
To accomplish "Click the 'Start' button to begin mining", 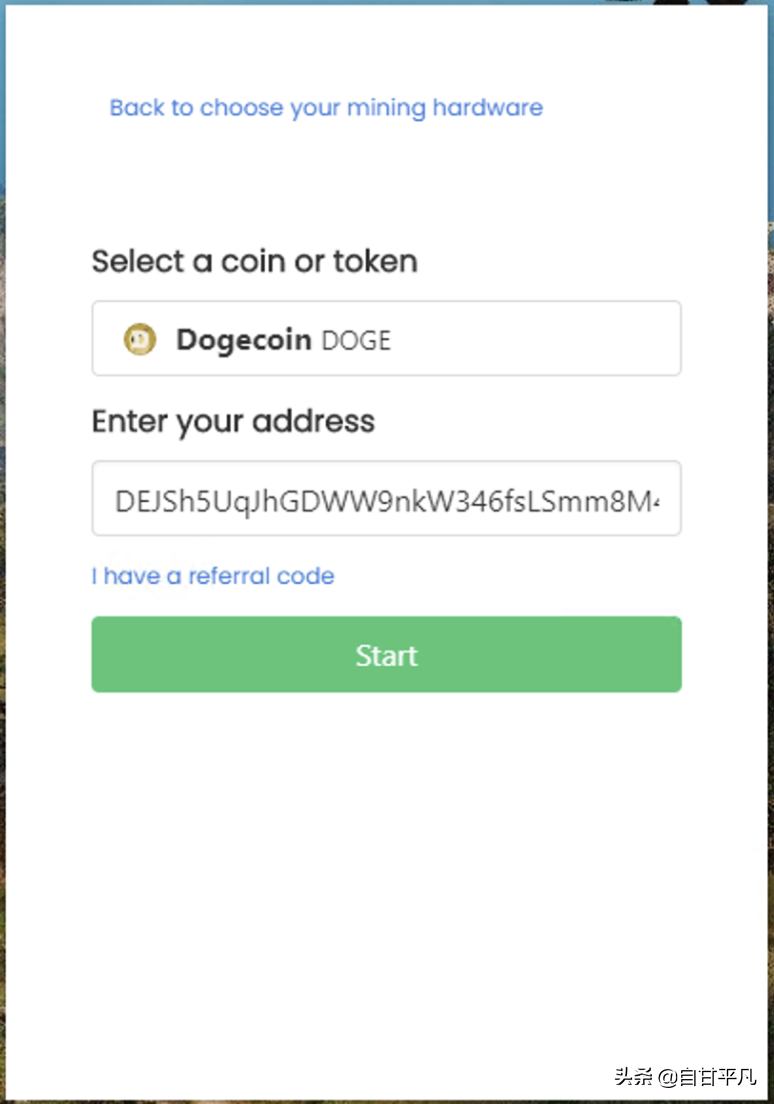I will click(386, 654).
